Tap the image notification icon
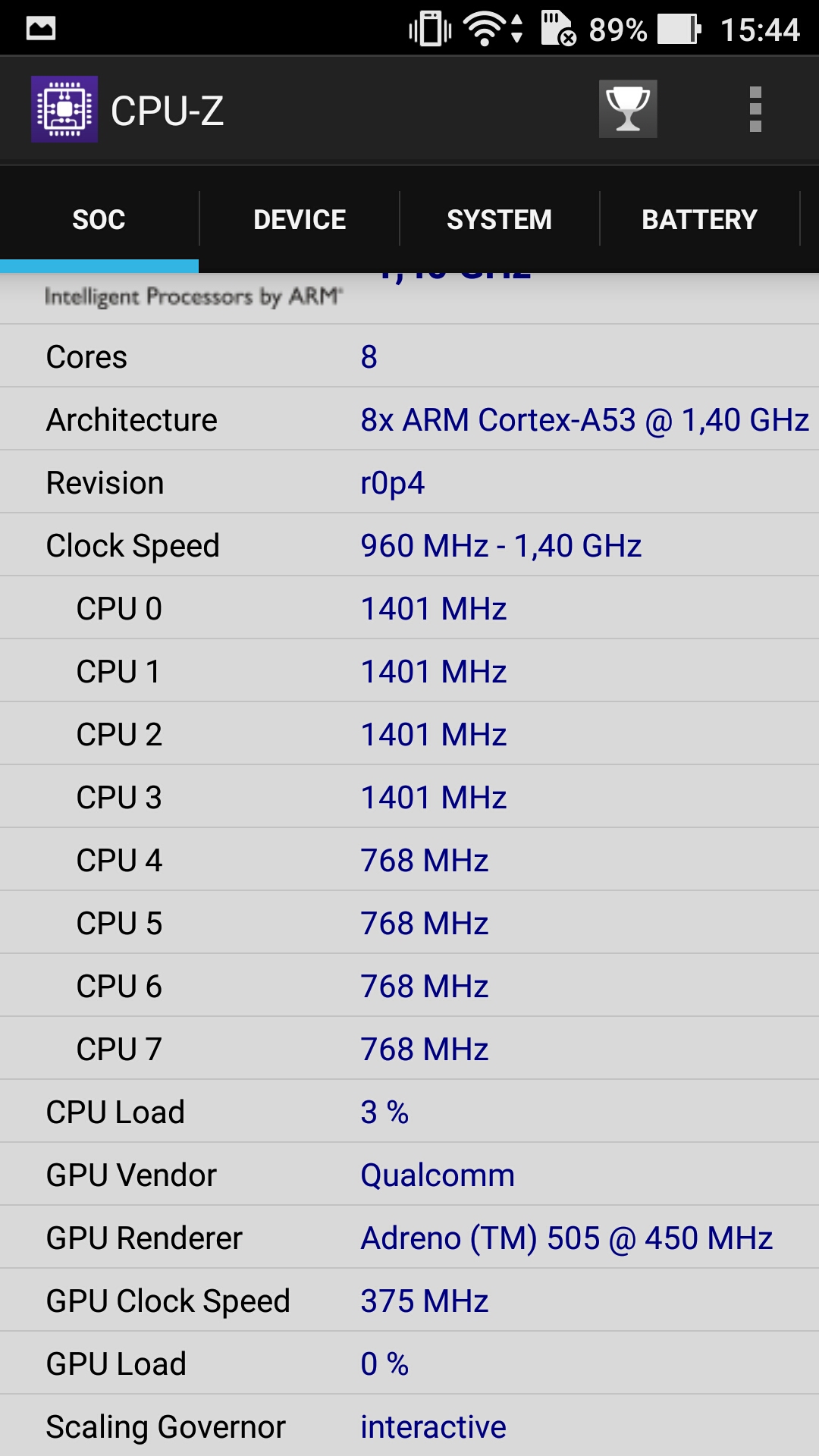The image size is (819, 1456). coord(41,29)
